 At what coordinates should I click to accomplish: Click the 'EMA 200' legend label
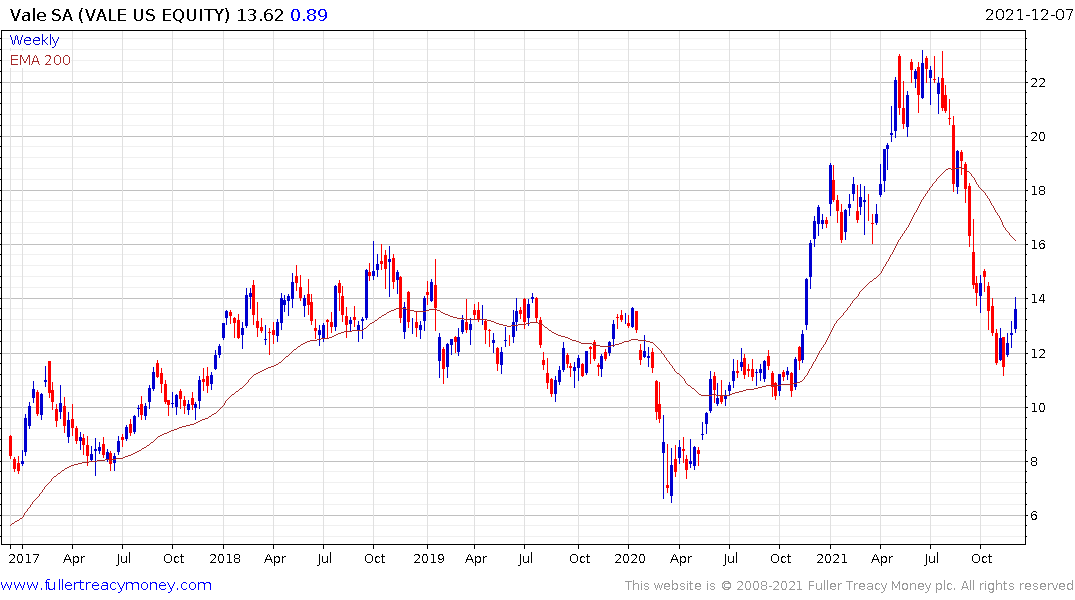point(40,60)
